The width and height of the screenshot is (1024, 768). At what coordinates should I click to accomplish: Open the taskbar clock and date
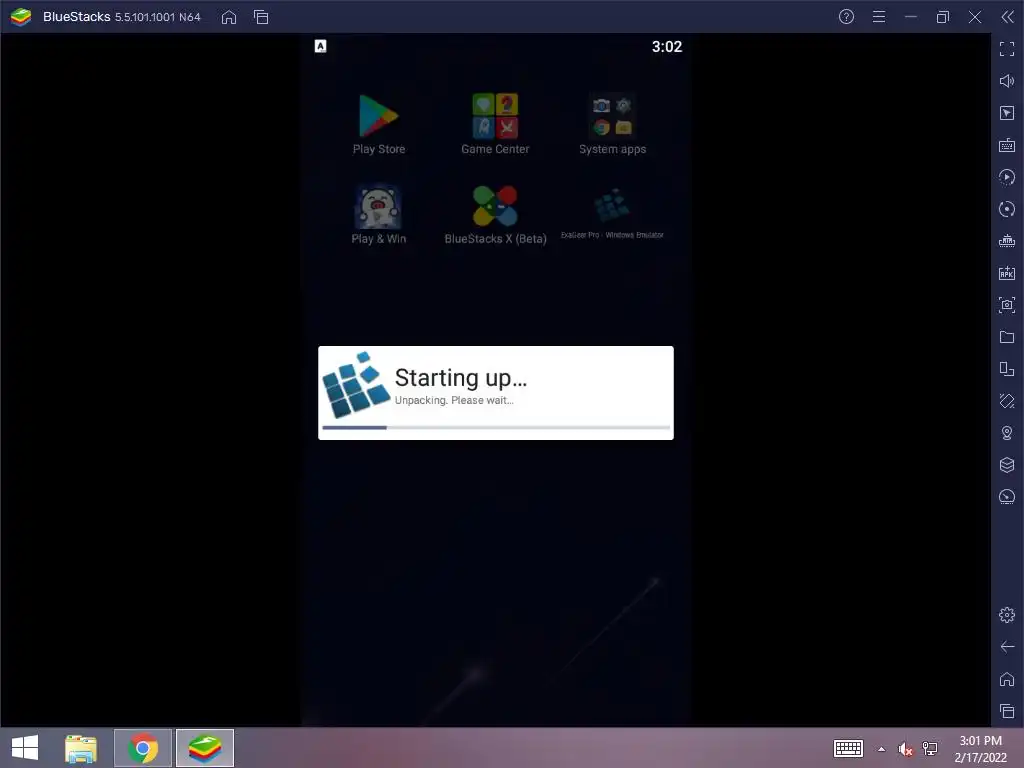[x=980, y=748]
